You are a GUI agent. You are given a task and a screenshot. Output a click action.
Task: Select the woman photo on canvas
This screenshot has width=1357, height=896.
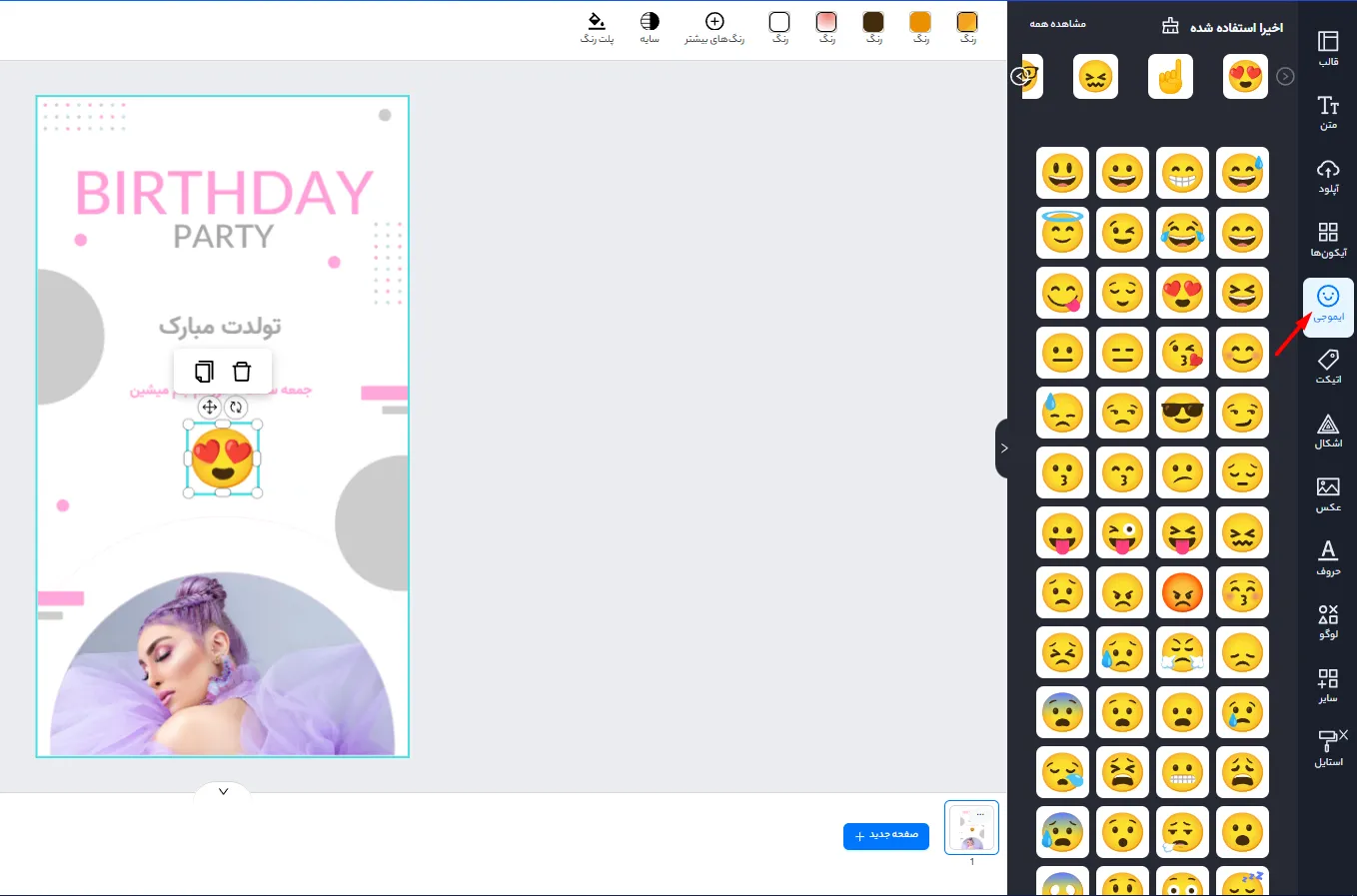click(x=221, y=664)
